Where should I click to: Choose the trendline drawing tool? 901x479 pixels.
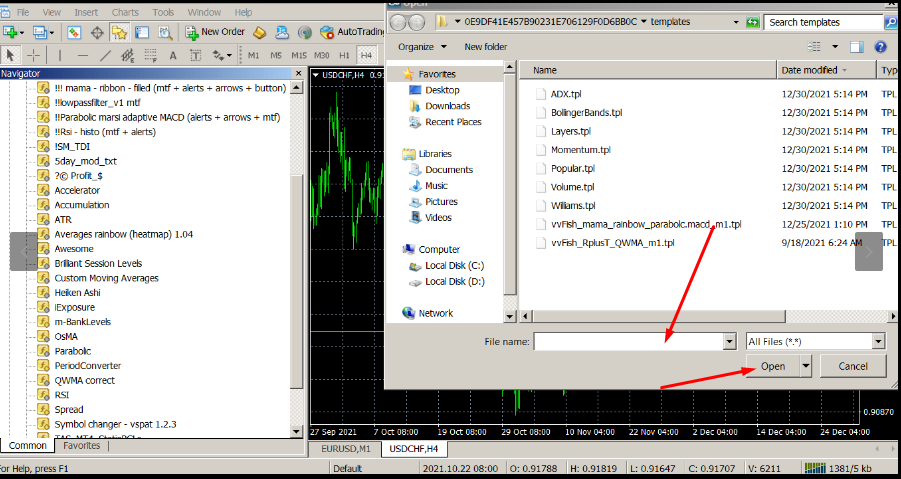click(x=105, y=55)
